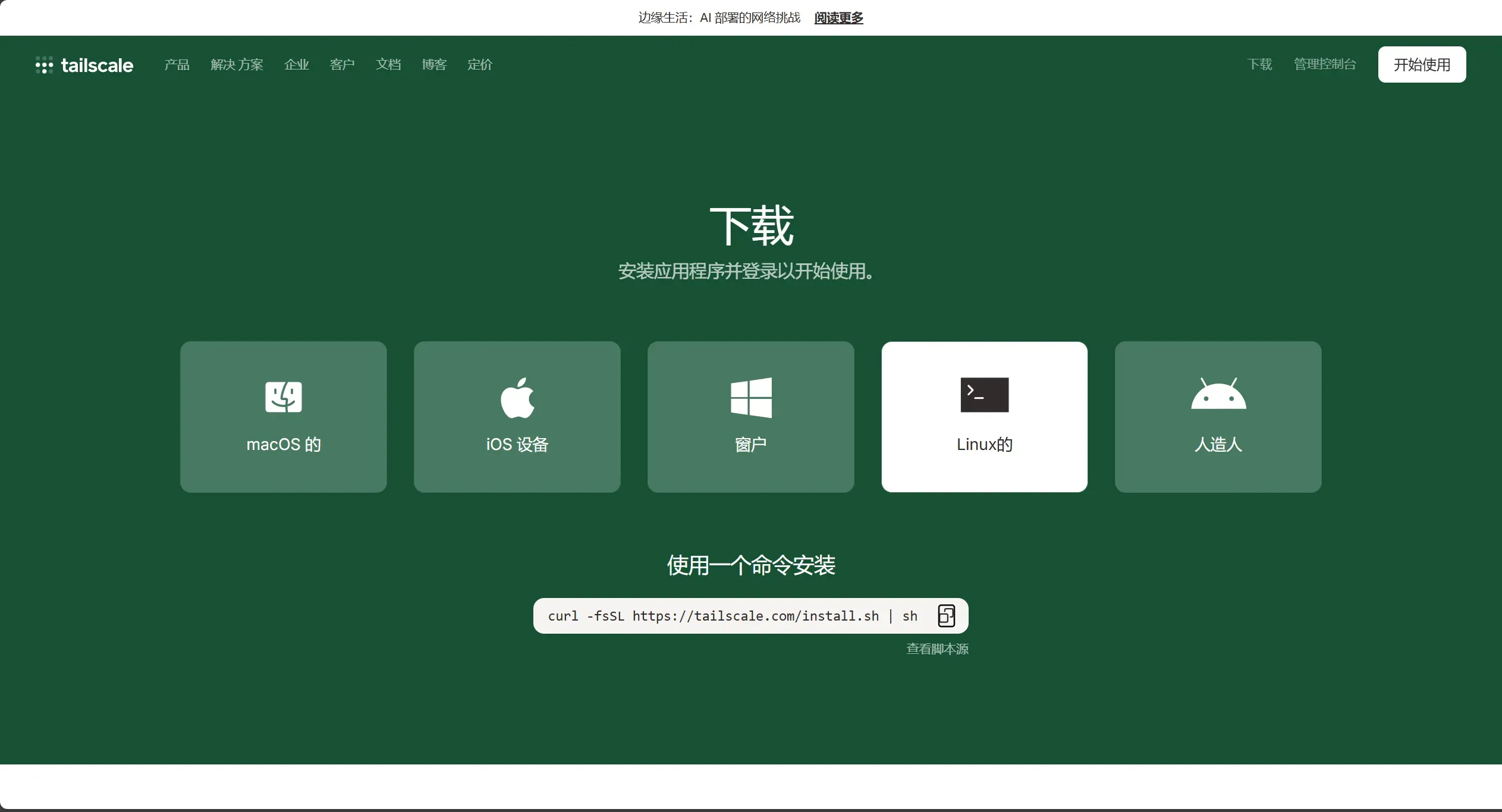
Task: Open the 定价 pricing page
Action: [480, 64]
